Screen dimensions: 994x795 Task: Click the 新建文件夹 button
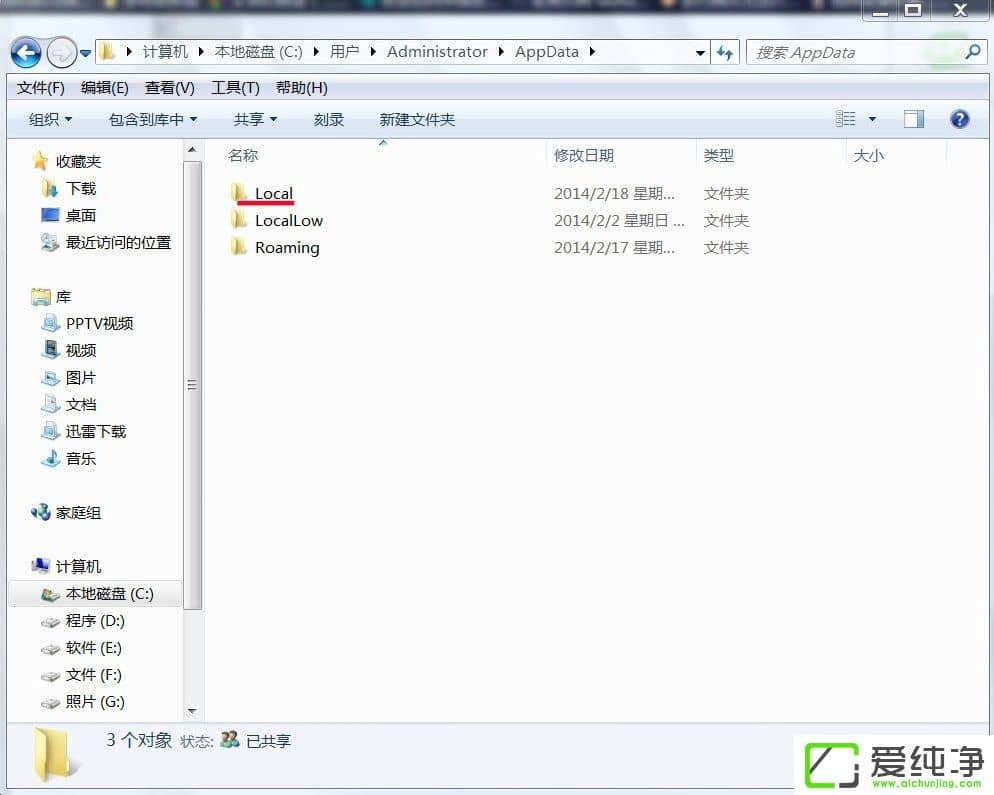(x=417, y=119)
